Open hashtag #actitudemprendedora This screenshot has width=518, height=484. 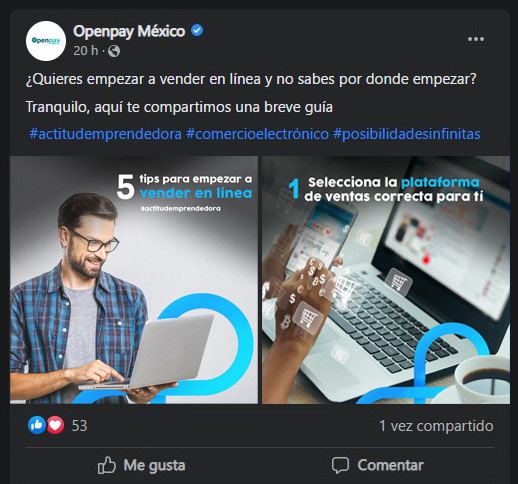coord(105,134)
